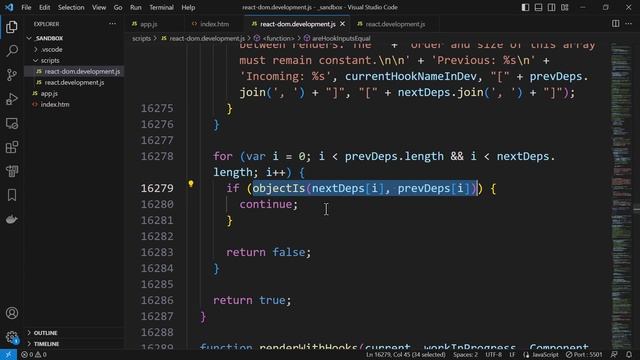Open the Remote Explorer view

click(12, 123)
